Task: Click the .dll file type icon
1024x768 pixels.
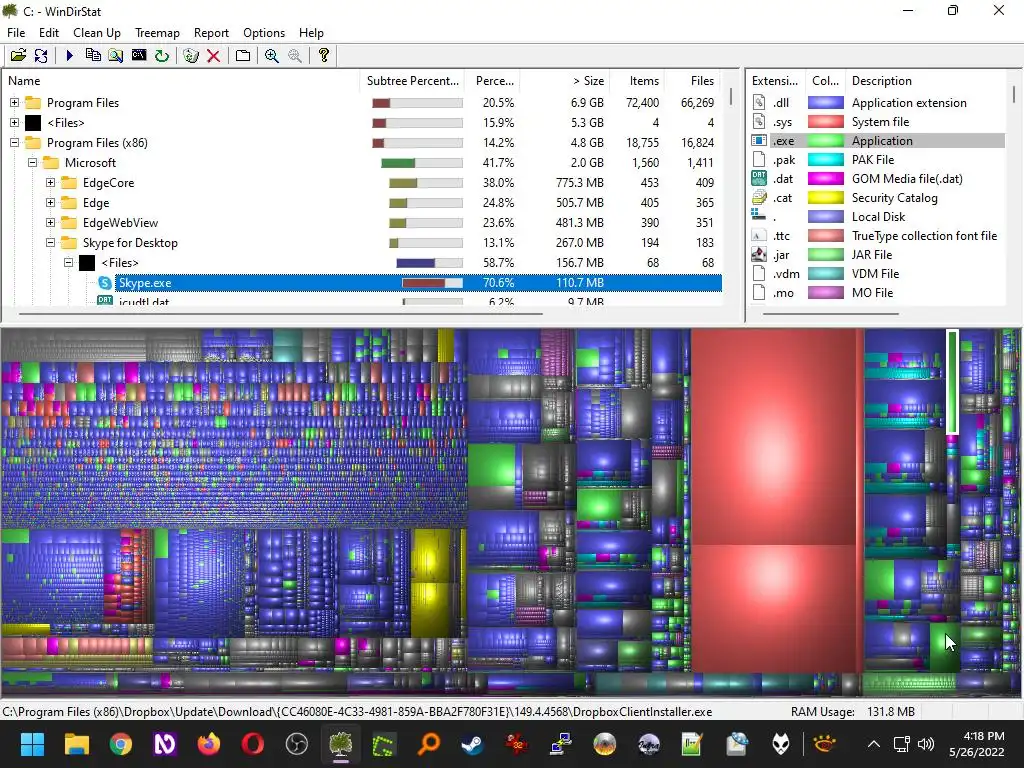Action: 759,103
